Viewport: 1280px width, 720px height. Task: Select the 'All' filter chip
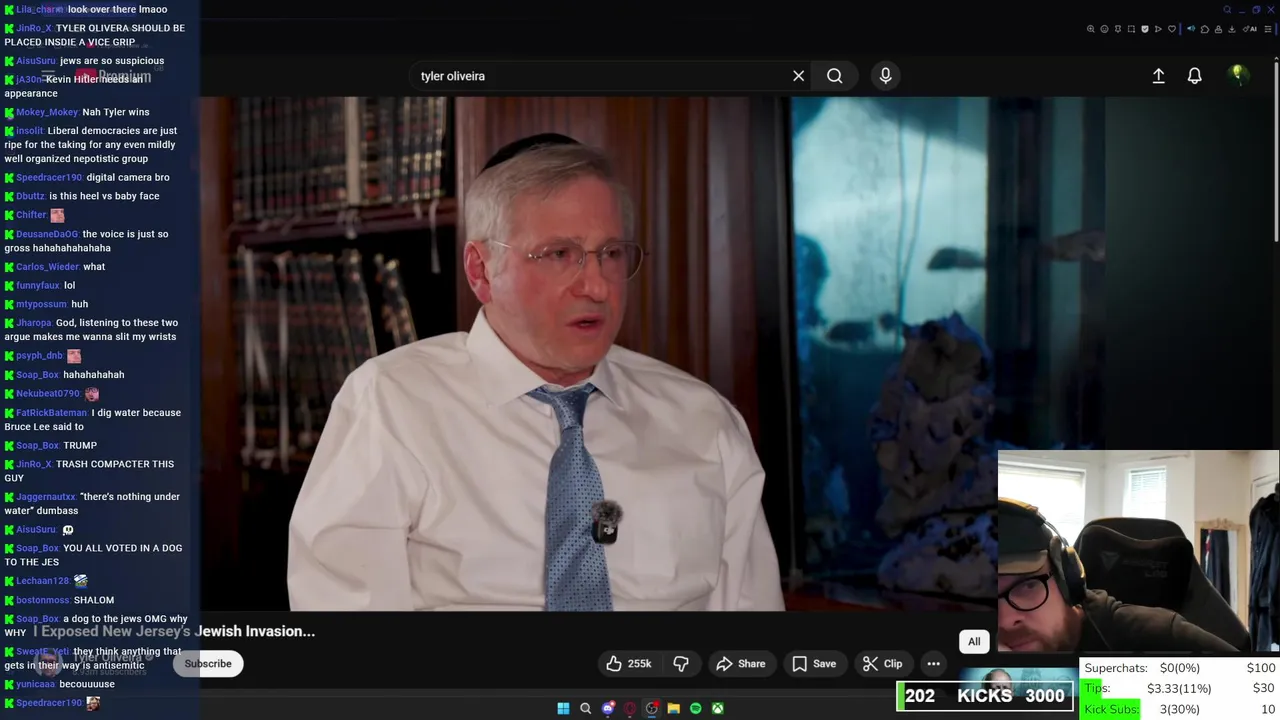point(974,642)
